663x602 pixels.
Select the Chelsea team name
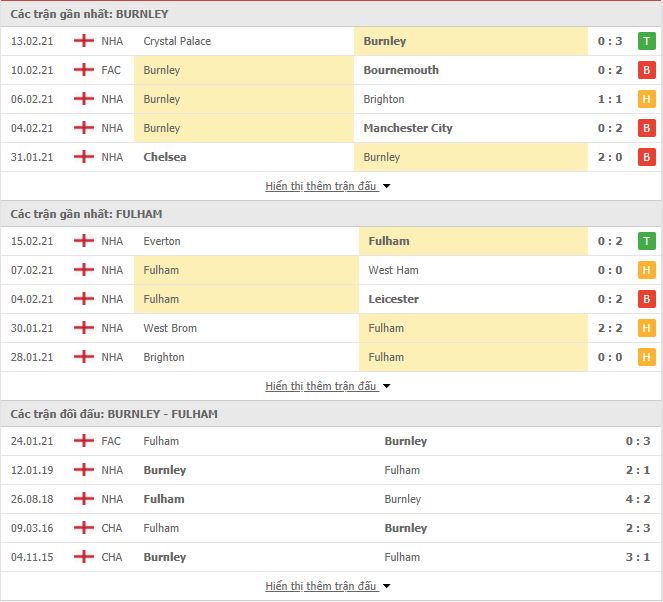point(165,157)
